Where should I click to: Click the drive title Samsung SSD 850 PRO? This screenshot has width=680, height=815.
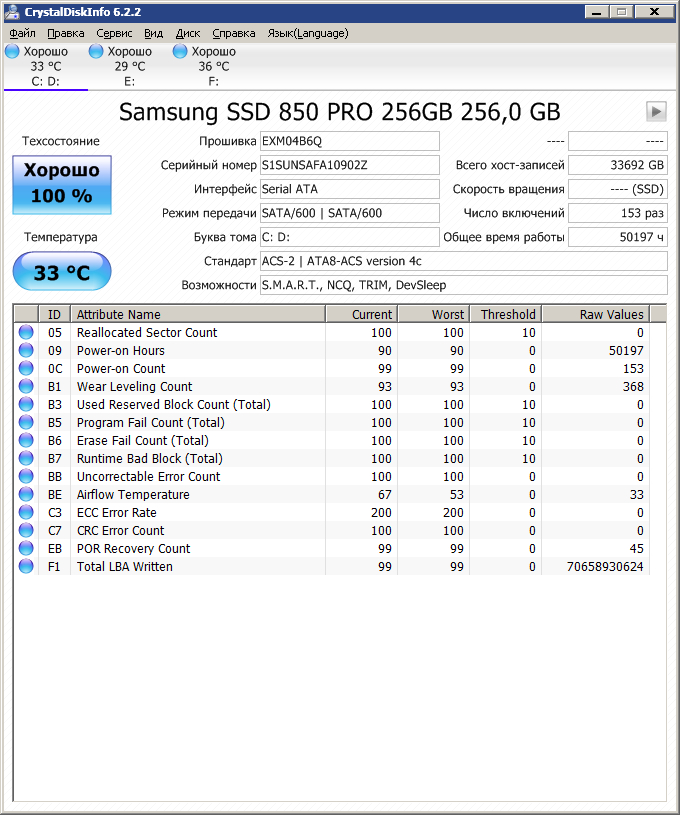[339, 111]
